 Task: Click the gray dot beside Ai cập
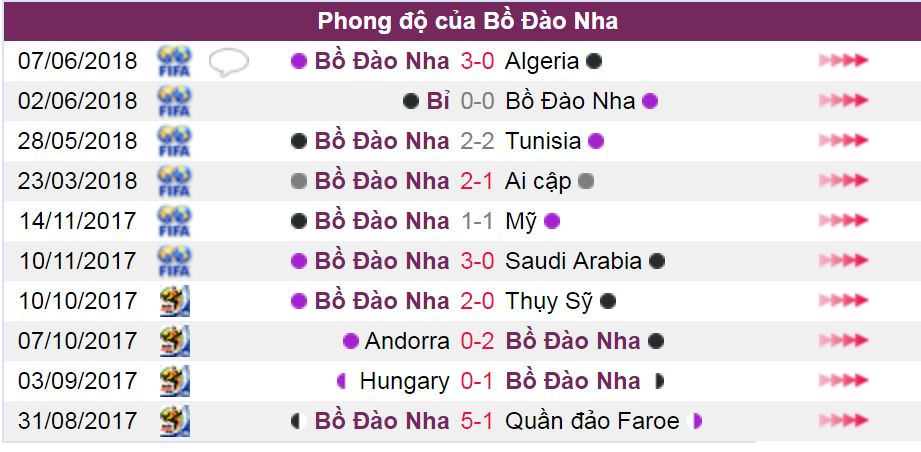(586, 181)
